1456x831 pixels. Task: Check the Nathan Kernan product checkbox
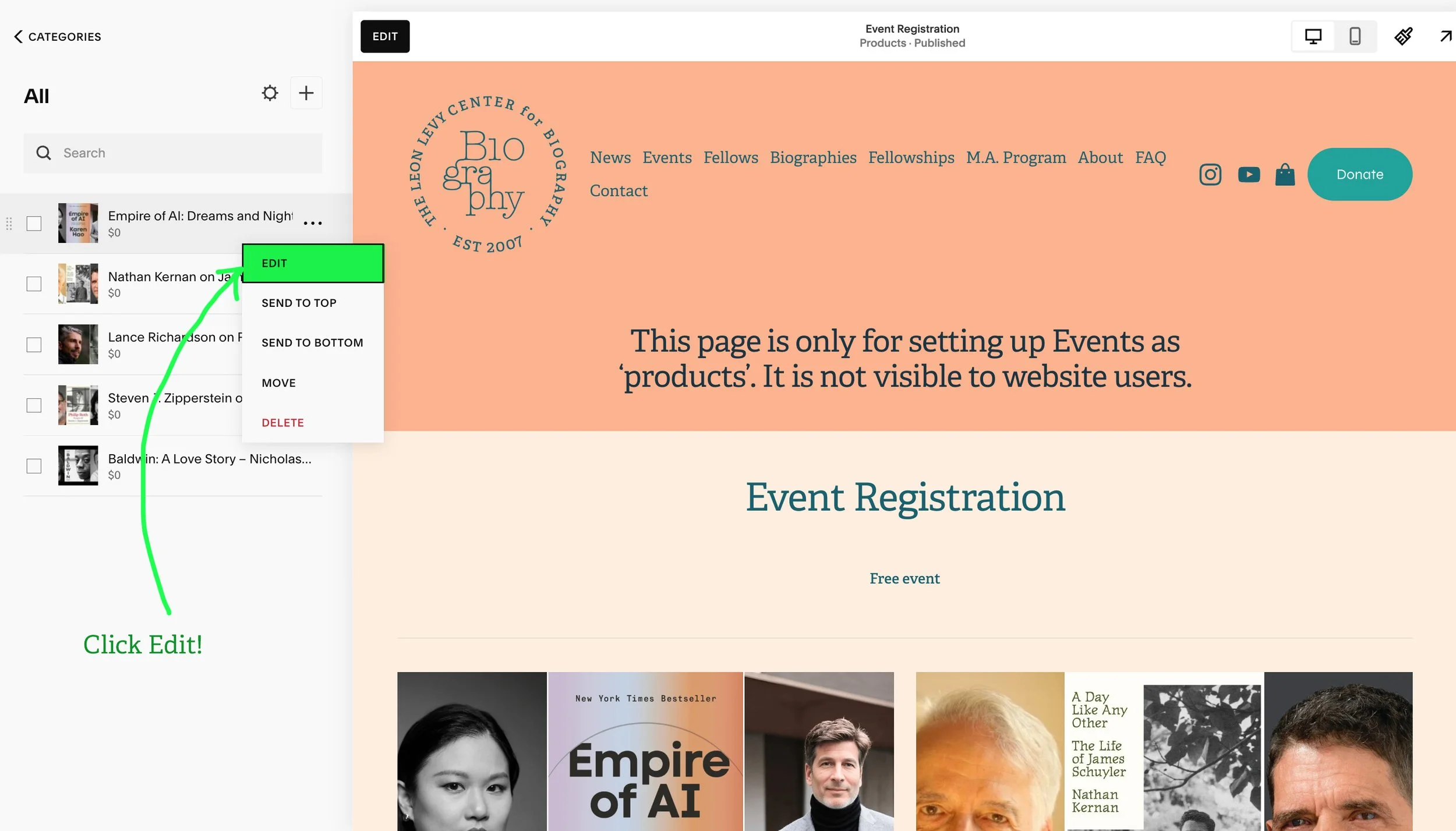point(34,284)
